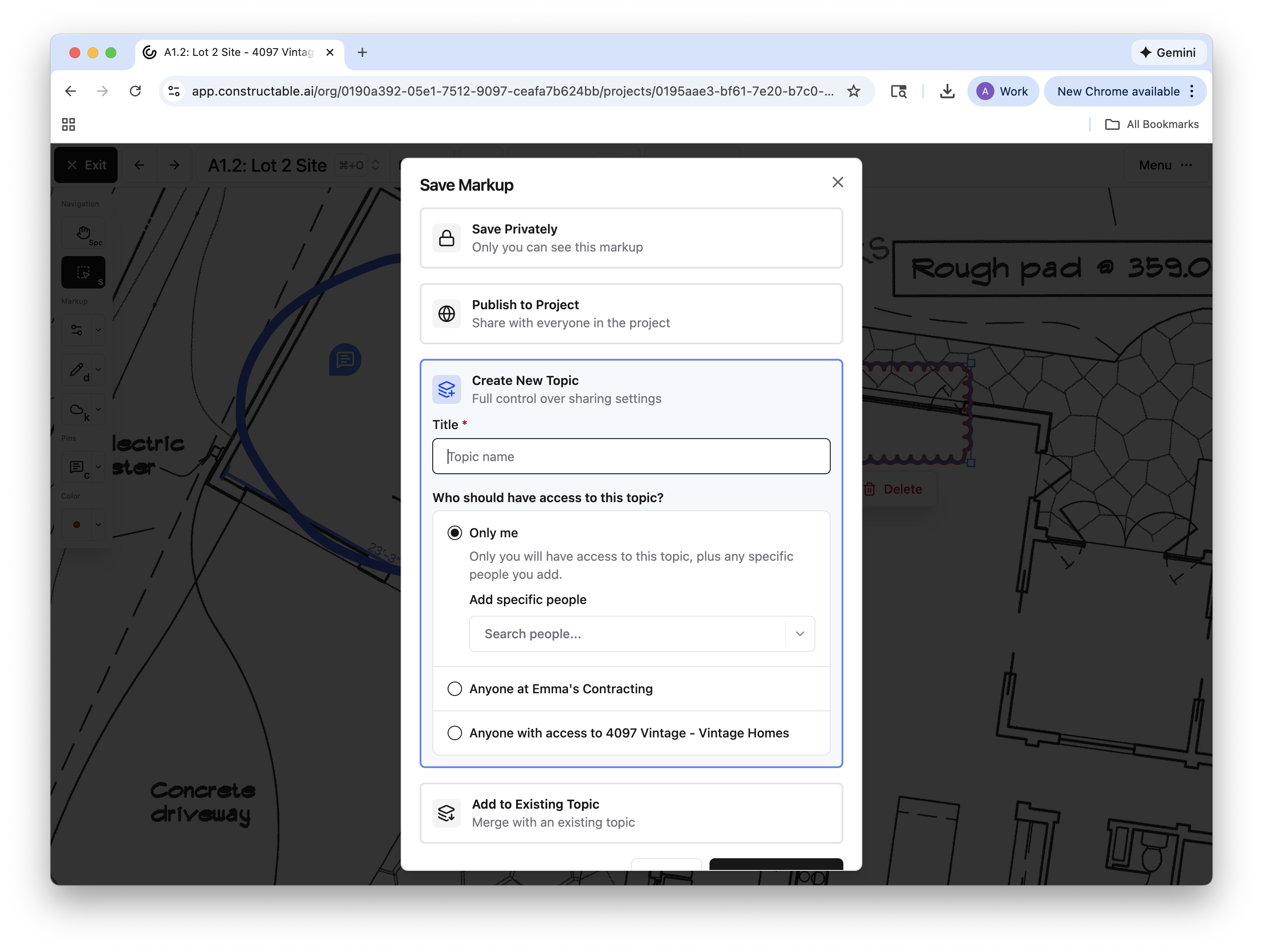Click the browser back arrow
Viewport: 1263px width, 952px height.
(71, 92)
